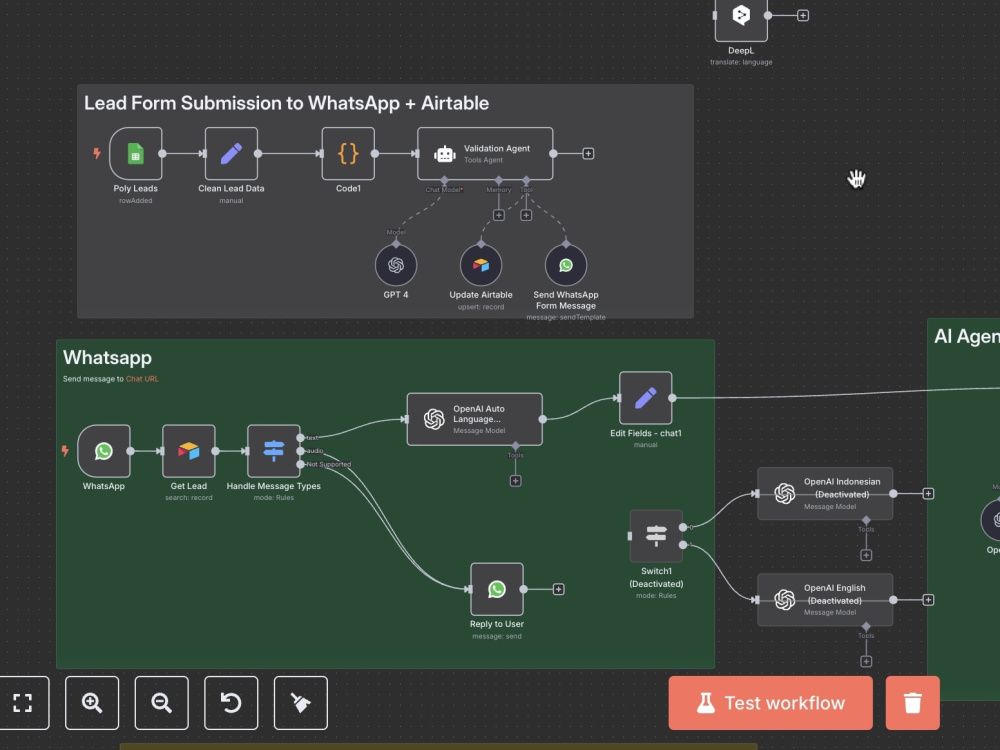
Task: Open the Validation Agent node
Action: tap(485, 154)
